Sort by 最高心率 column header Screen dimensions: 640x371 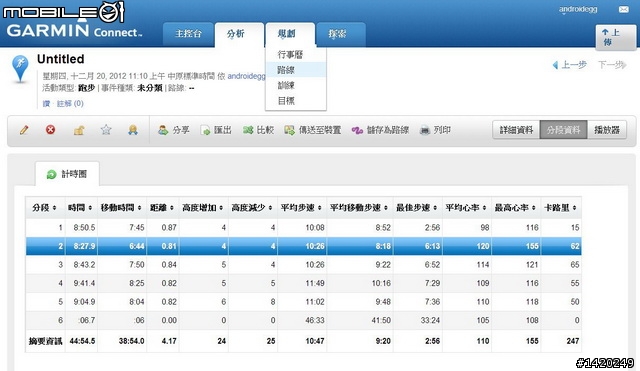(515, 208)
